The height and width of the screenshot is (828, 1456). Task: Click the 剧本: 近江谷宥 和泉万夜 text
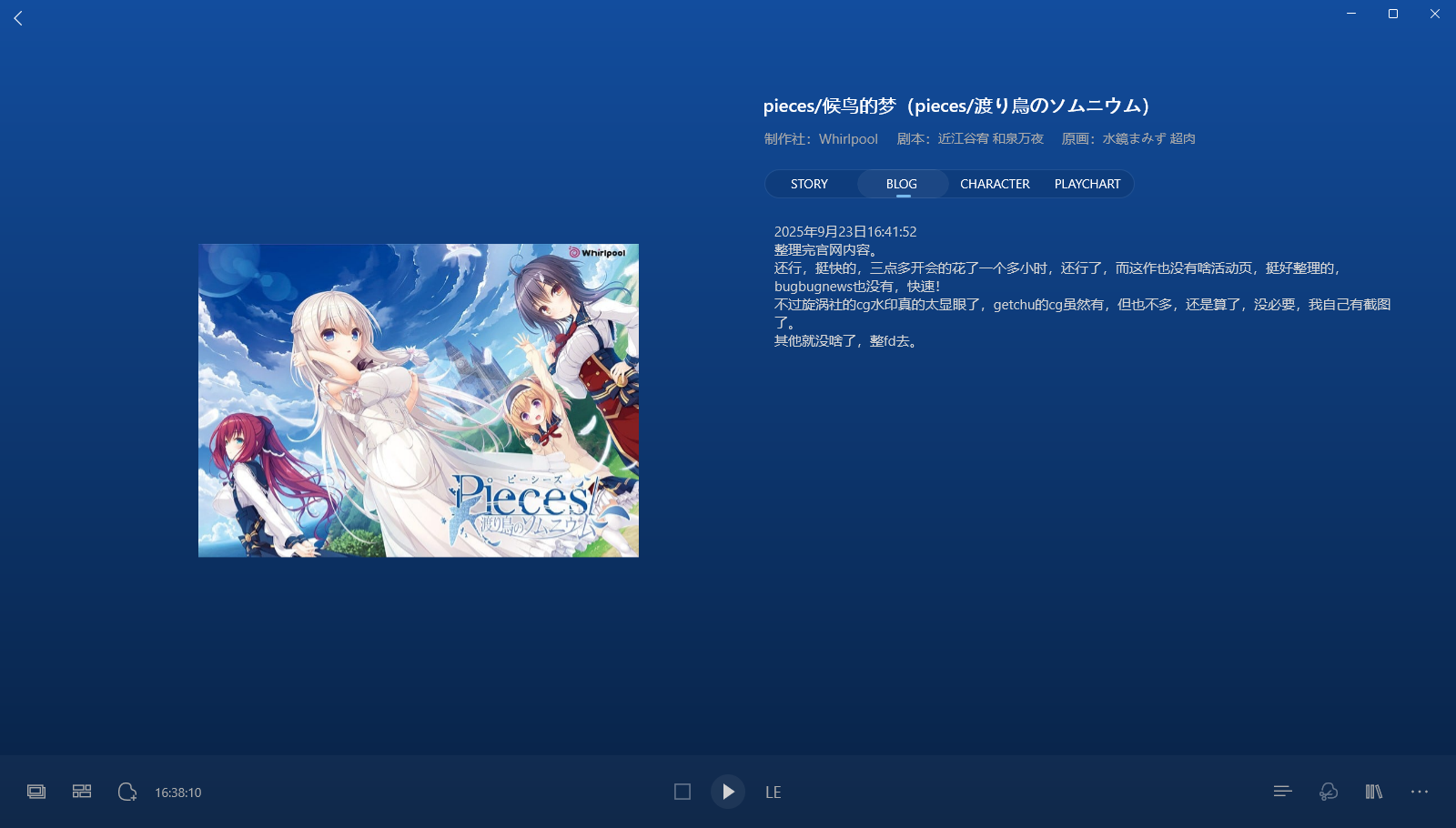[970, 139]
